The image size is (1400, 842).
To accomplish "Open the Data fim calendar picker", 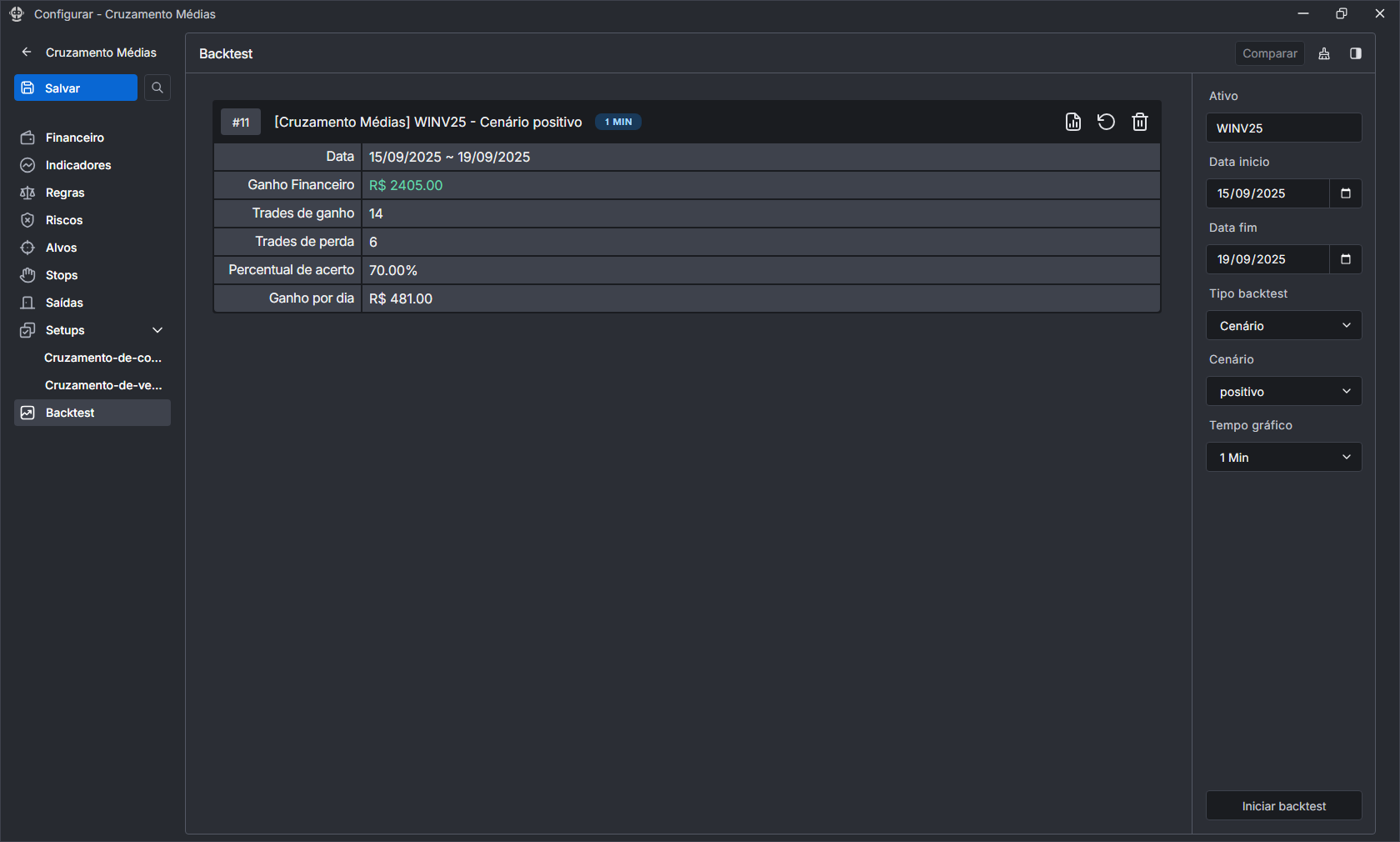I will 1345,259.
